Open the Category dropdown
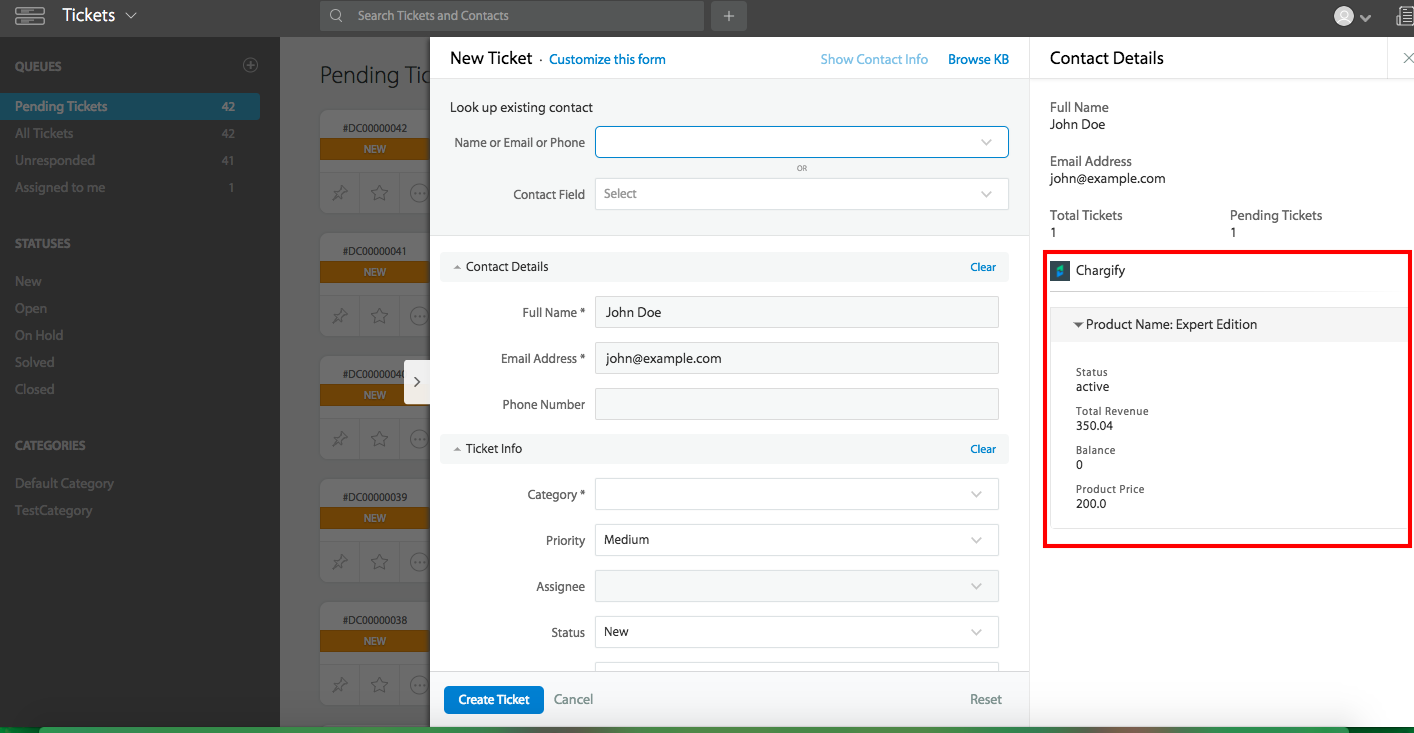 (797, 494)
